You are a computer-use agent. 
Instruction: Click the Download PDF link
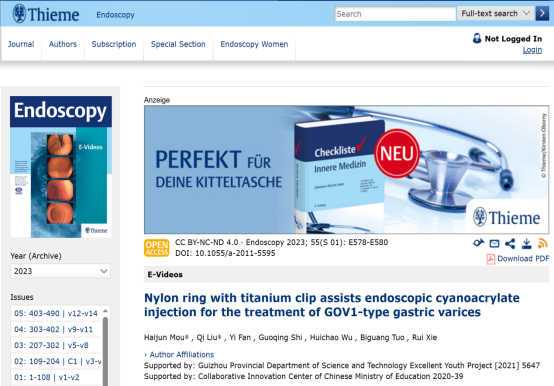(523, 259)
